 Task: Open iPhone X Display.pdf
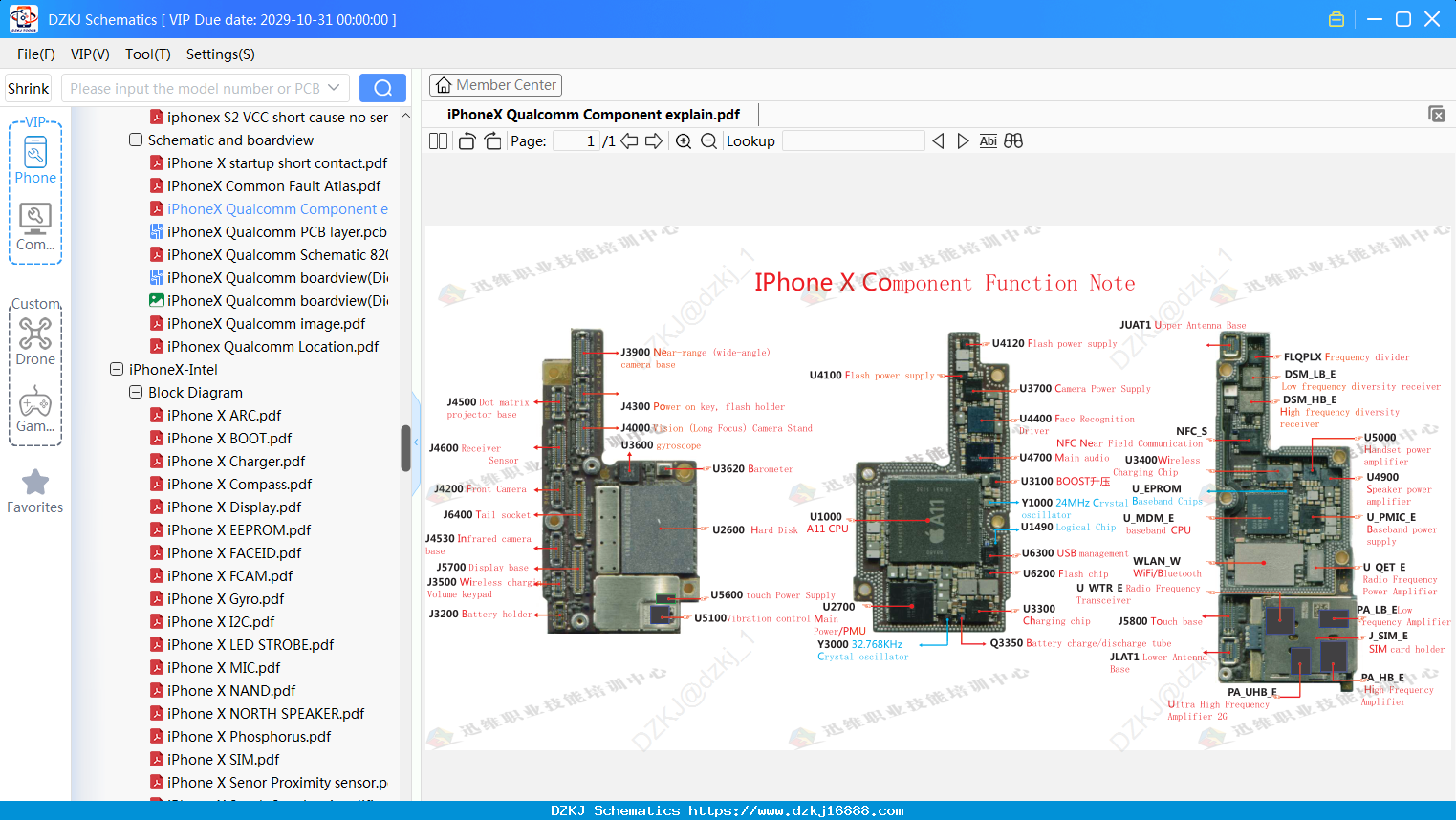pos(234,507)
